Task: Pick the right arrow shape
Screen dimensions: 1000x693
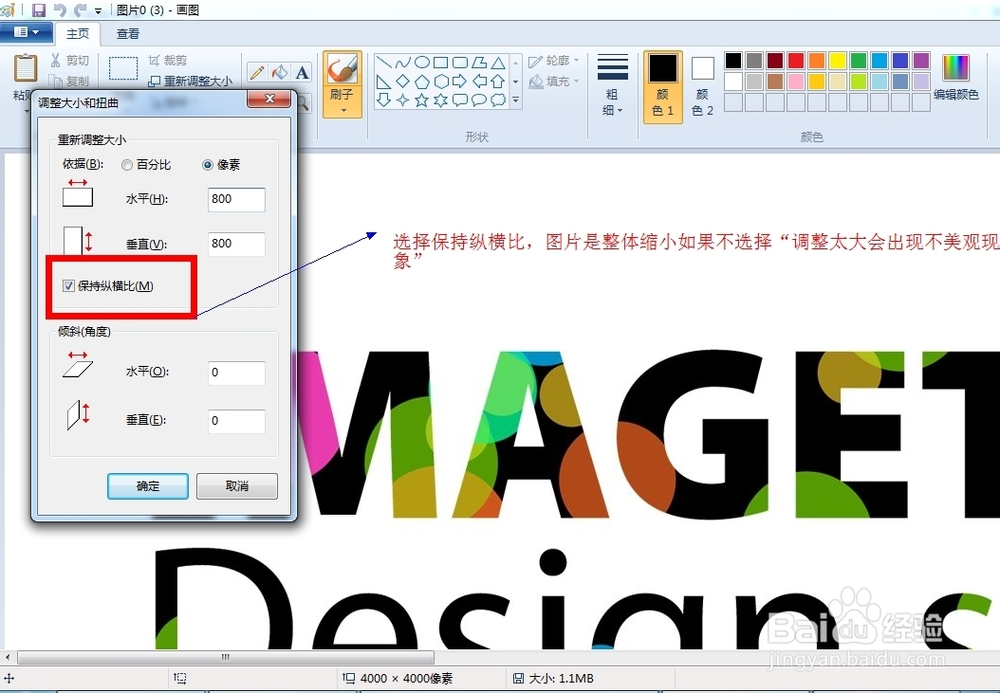Action: click(x=460, y=82)
